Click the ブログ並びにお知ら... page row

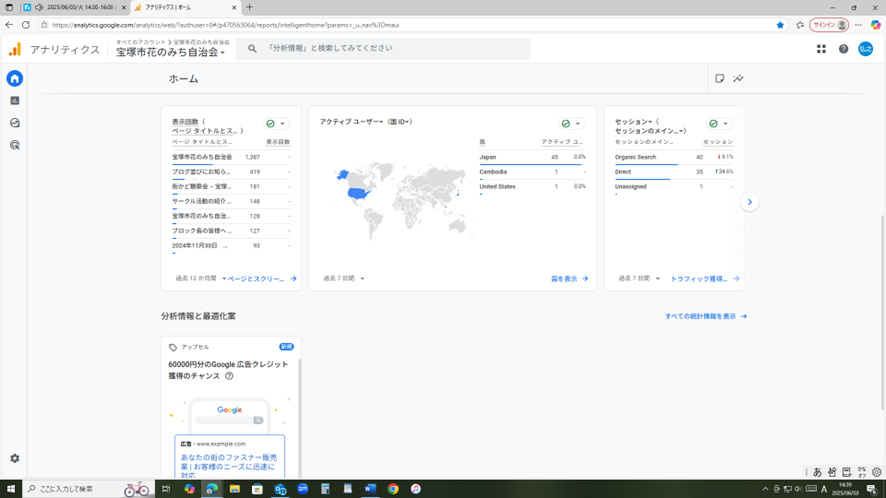pyautogui.click(x=231, y=172)
